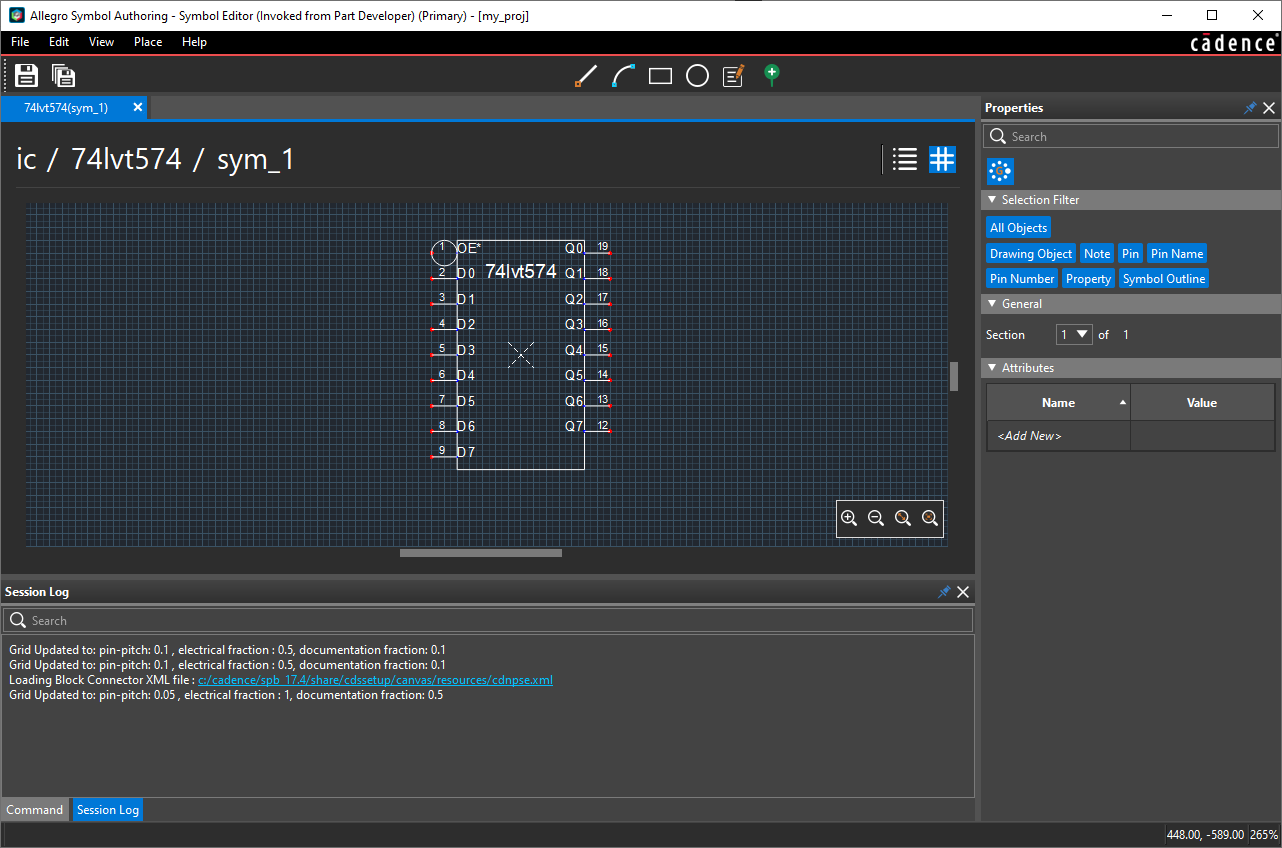Viewport: 1282px width, 848px height.
Task: Toggle the Pin selection filter
Action: pos(1130,254)
